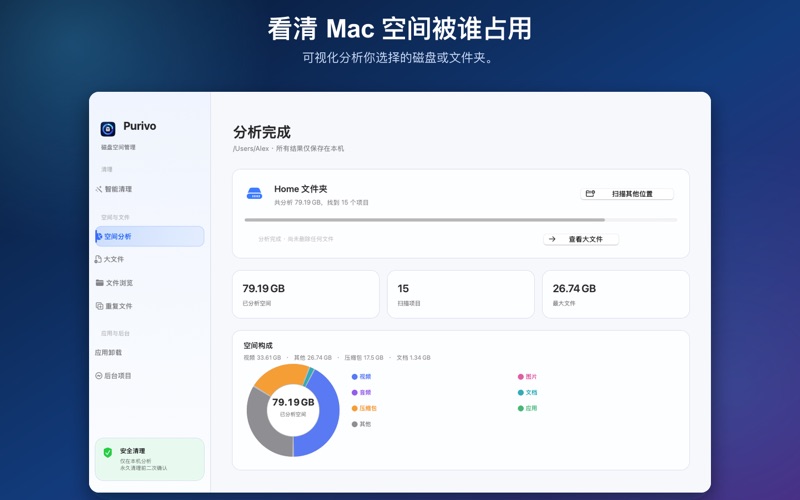Click the 视频 33.61 GB breakdown text

(262, 358)
